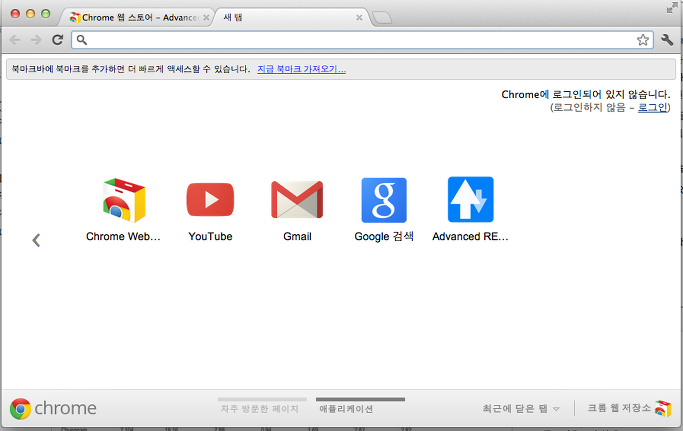Viewport: 683px width, 431px height.
Task: Close the Chrome 웹 스토어 tab
Action: pyautogui.click(x=206, y=18)
